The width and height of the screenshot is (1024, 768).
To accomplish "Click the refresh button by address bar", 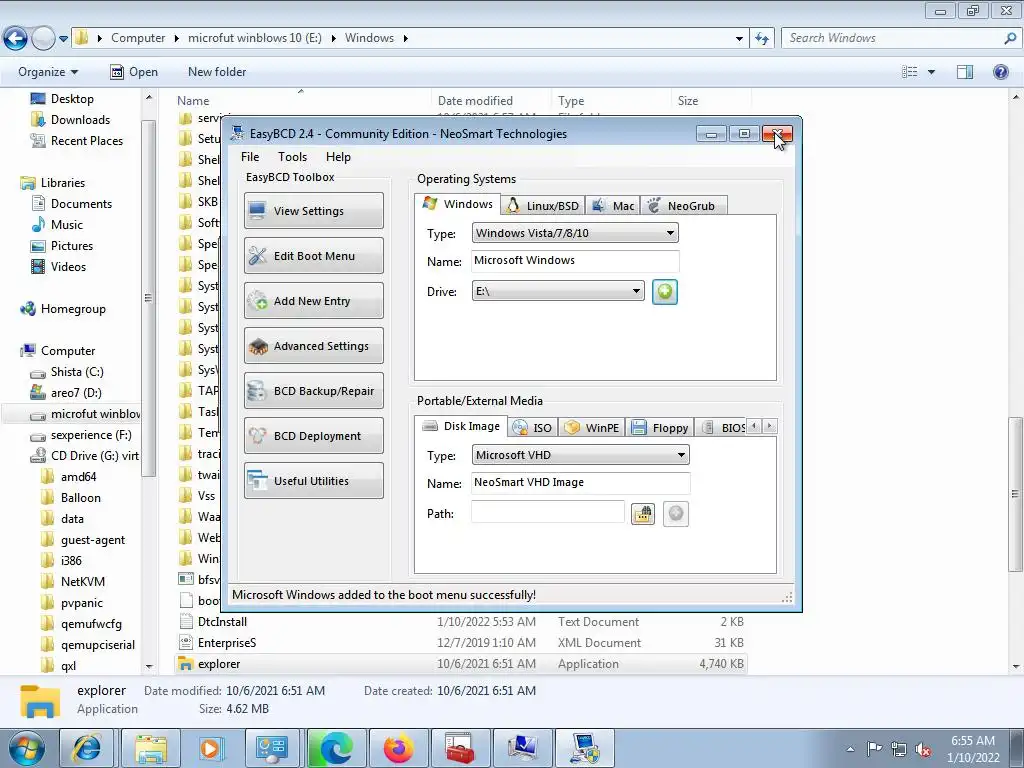I will pyautogui.click(x=761, y=39).
